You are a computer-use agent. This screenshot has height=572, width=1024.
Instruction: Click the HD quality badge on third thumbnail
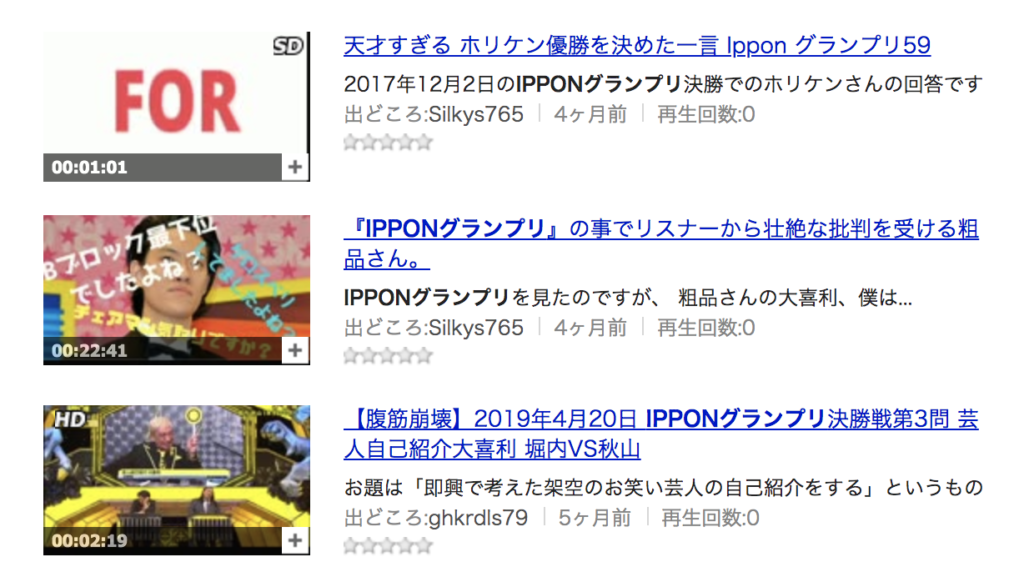click(70, 419)
